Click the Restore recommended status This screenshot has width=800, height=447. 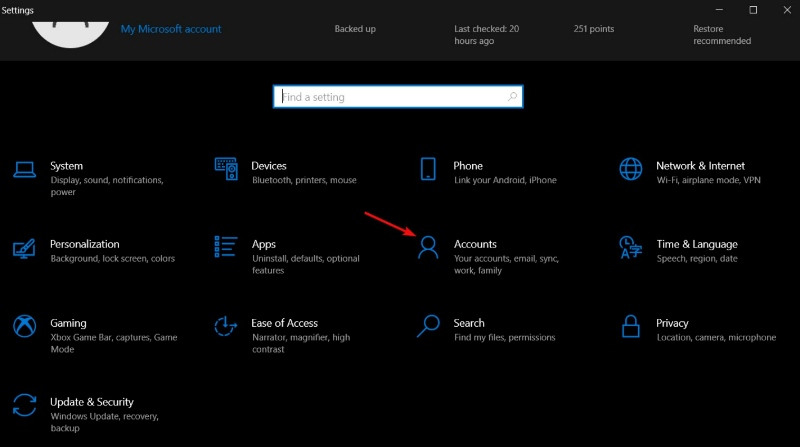(721, 35)
